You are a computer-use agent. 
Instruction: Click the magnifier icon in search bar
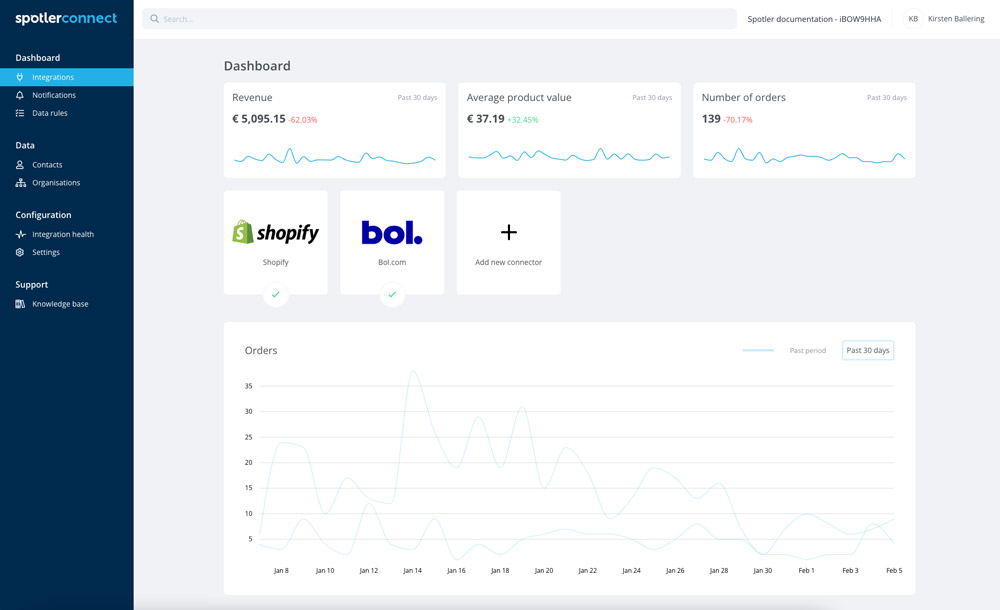click(x=154, y=19)
